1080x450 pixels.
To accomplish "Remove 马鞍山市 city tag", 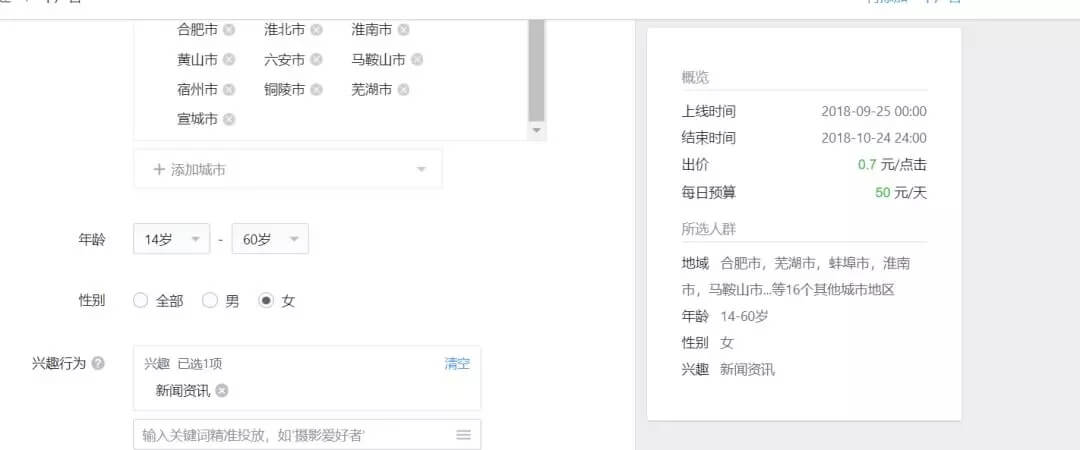I will tap(417, 60).
